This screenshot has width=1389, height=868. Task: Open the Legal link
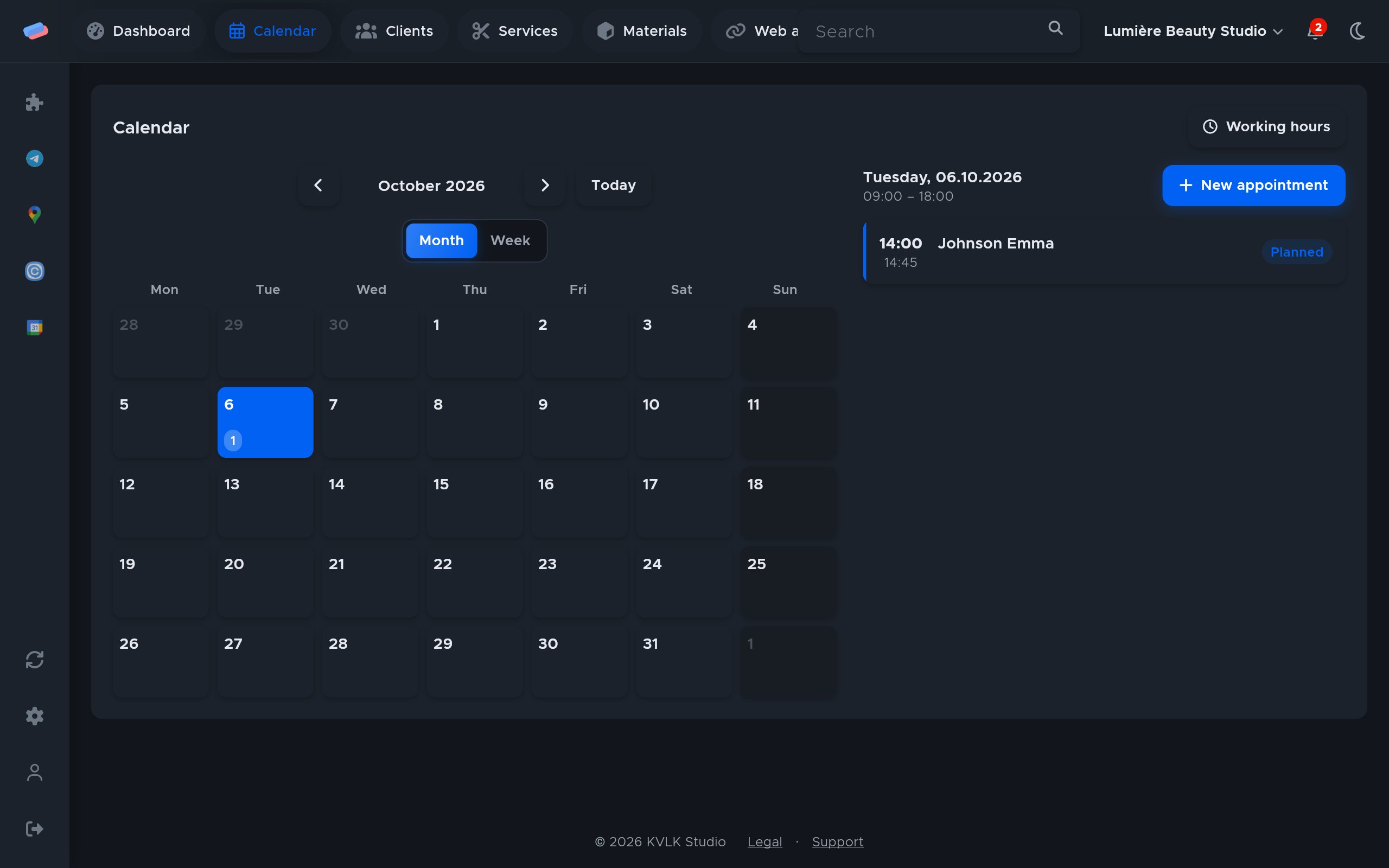click(x=764, y=841)
